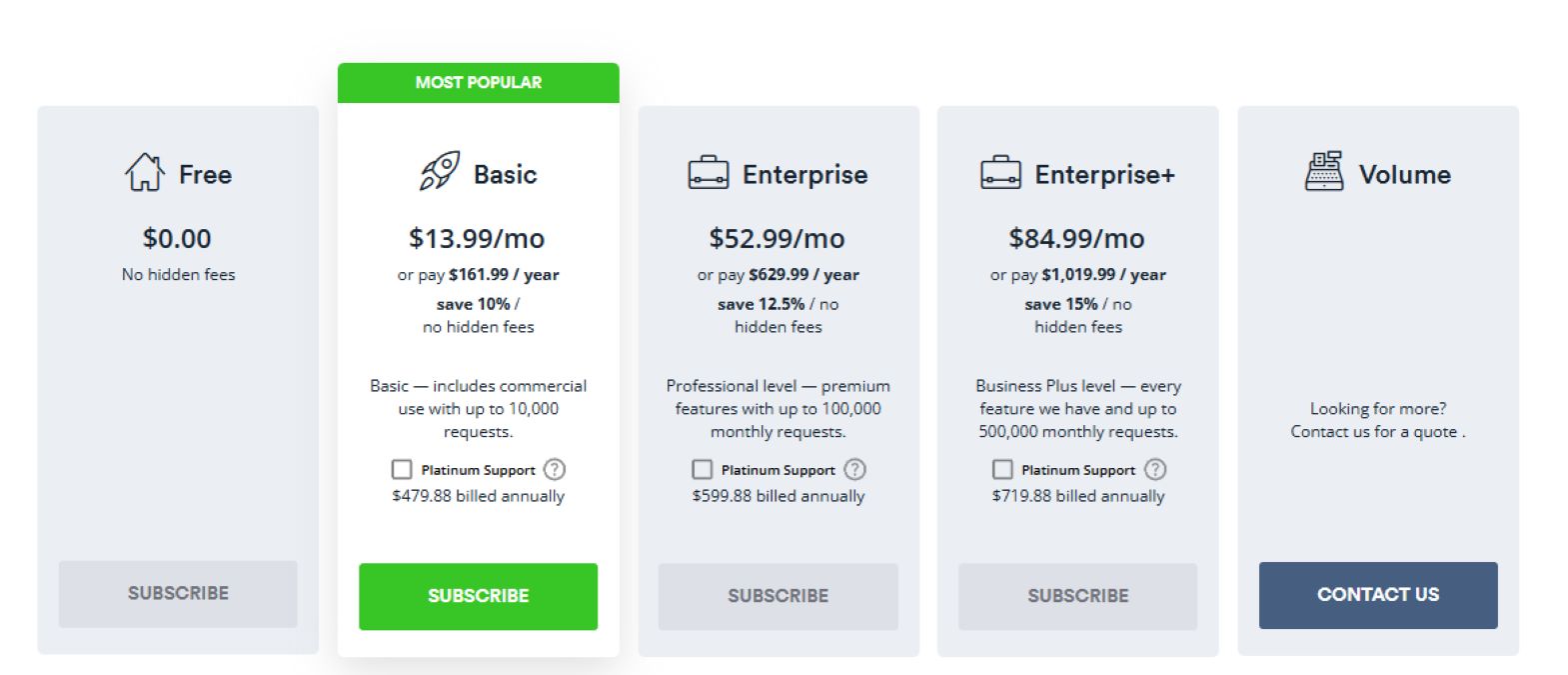Enable Platinum Support for the Basic plan
Screen dimensions: 1568x675
tap(402, 469)
